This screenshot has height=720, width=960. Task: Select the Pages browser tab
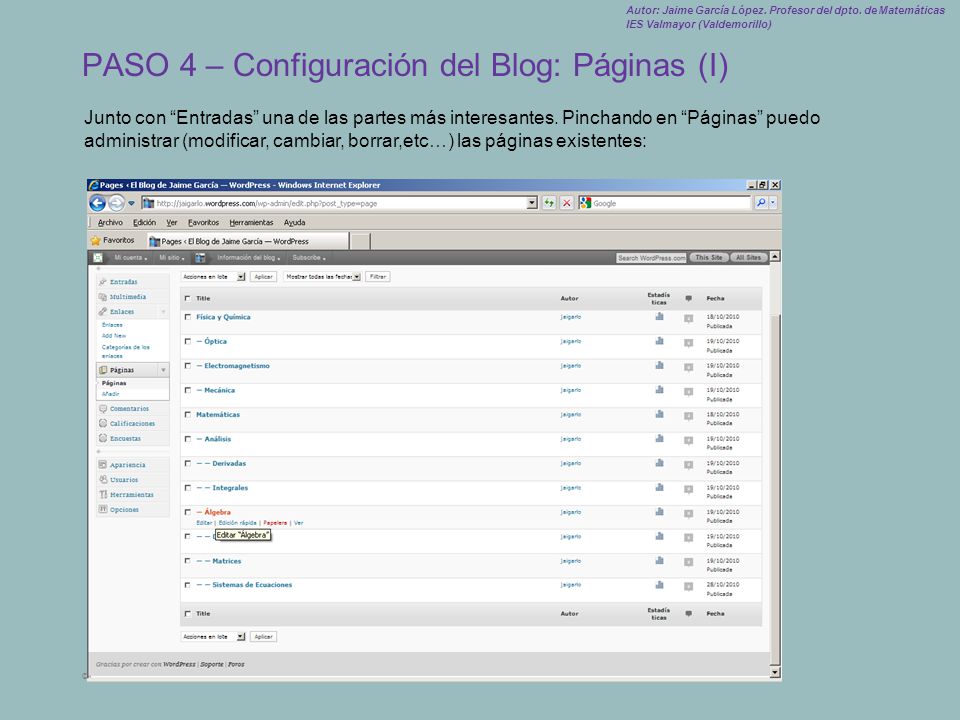[249, 241]
